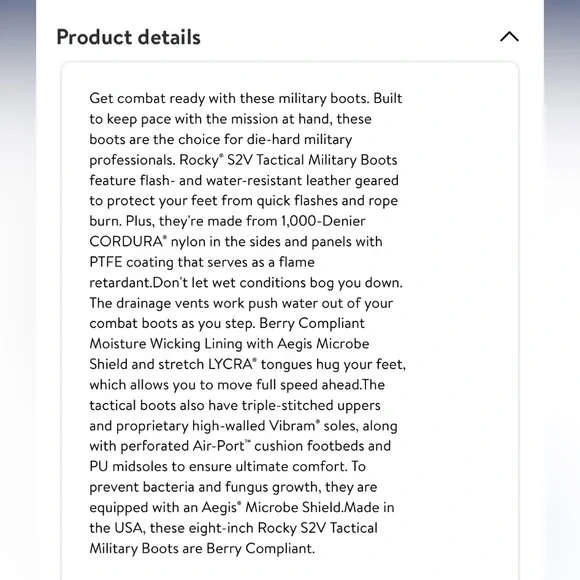Collapse the Product details section chevron
Screen dimensions: 580x580
(x=509, y=37)
